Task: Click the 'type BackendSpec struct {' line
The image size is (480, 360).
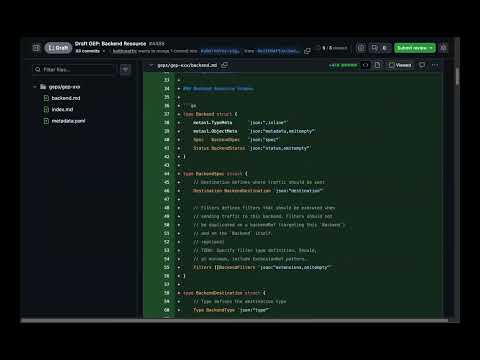Action: pos(215,174)
